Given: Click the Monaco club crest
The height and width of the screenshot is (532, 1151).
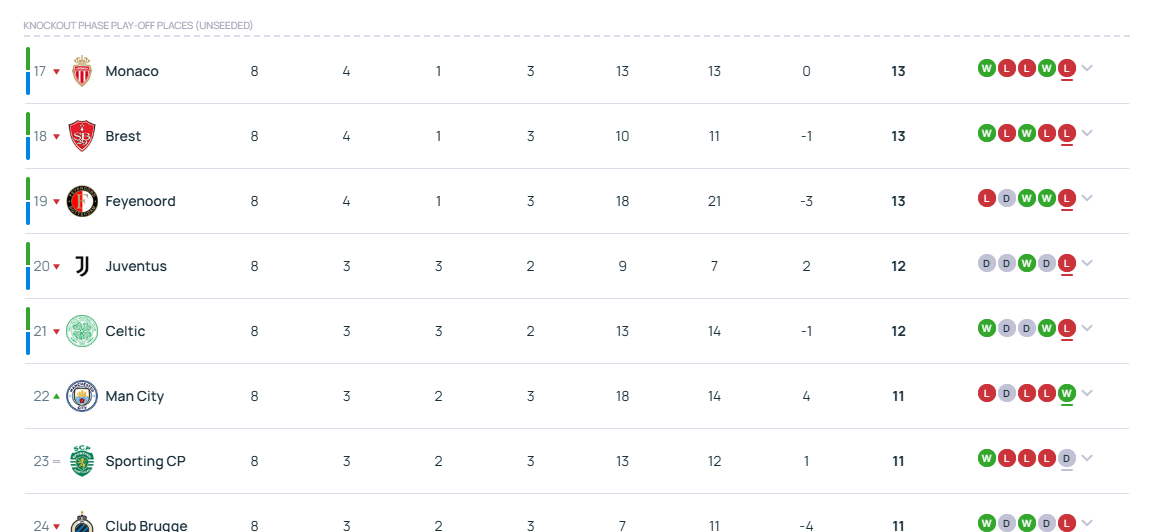Looking at the screenshot, I should 81,71.
